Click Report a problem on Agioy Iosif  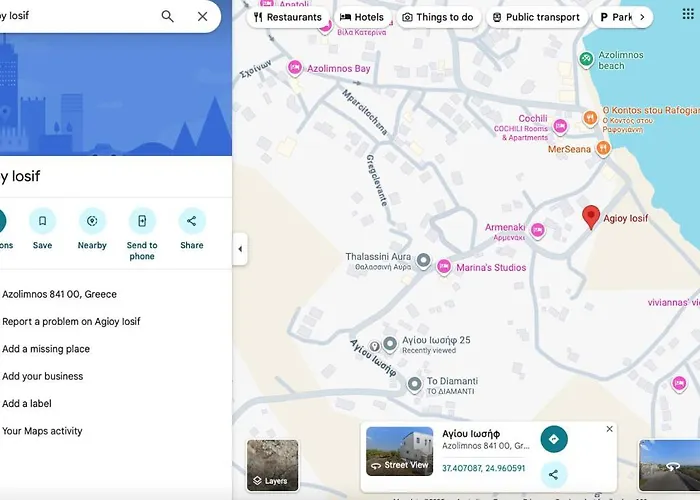pos(71,322)
